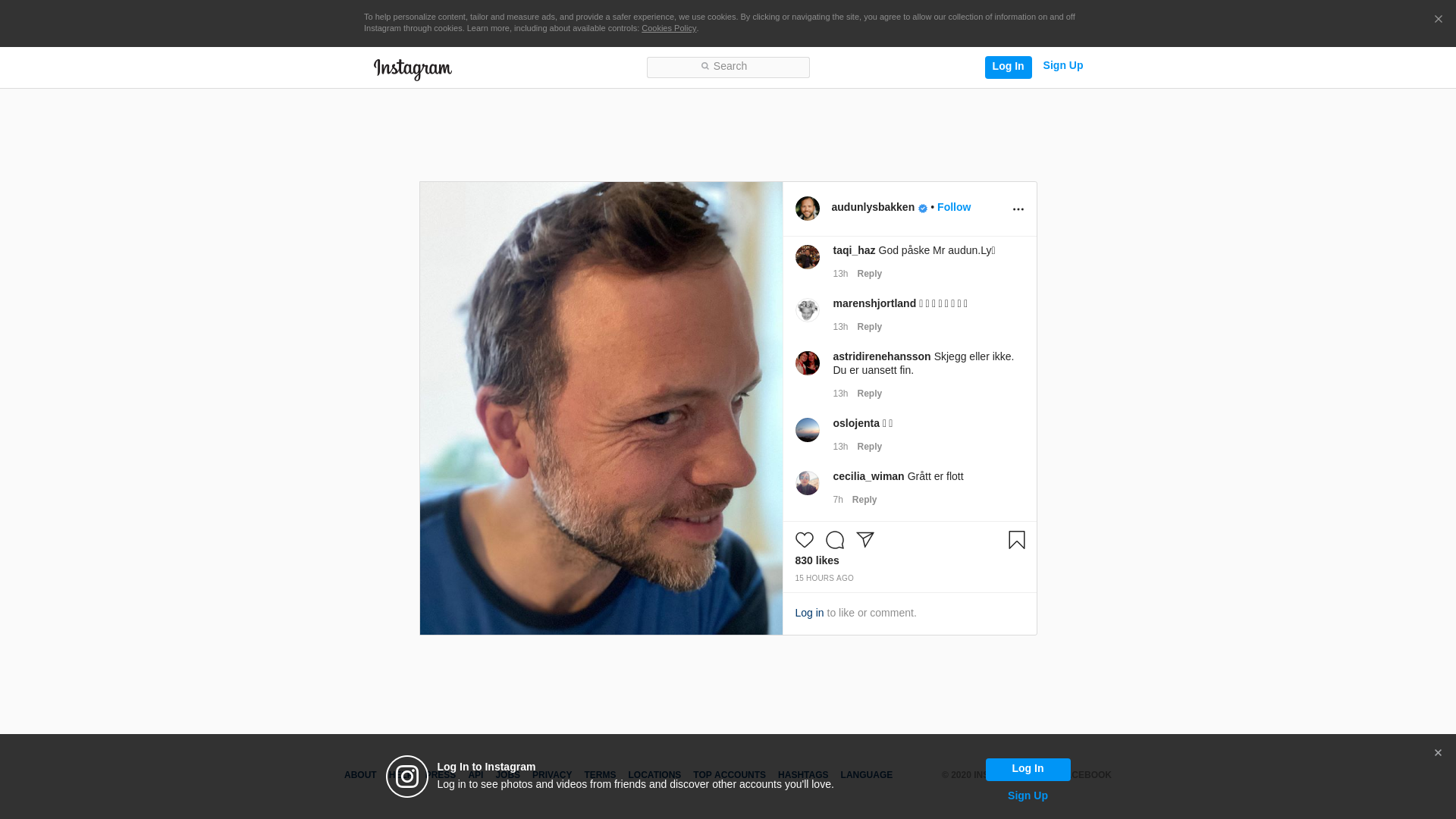Open astridirenehansson username
1456x819 pixels.
(x=882, y=356)
